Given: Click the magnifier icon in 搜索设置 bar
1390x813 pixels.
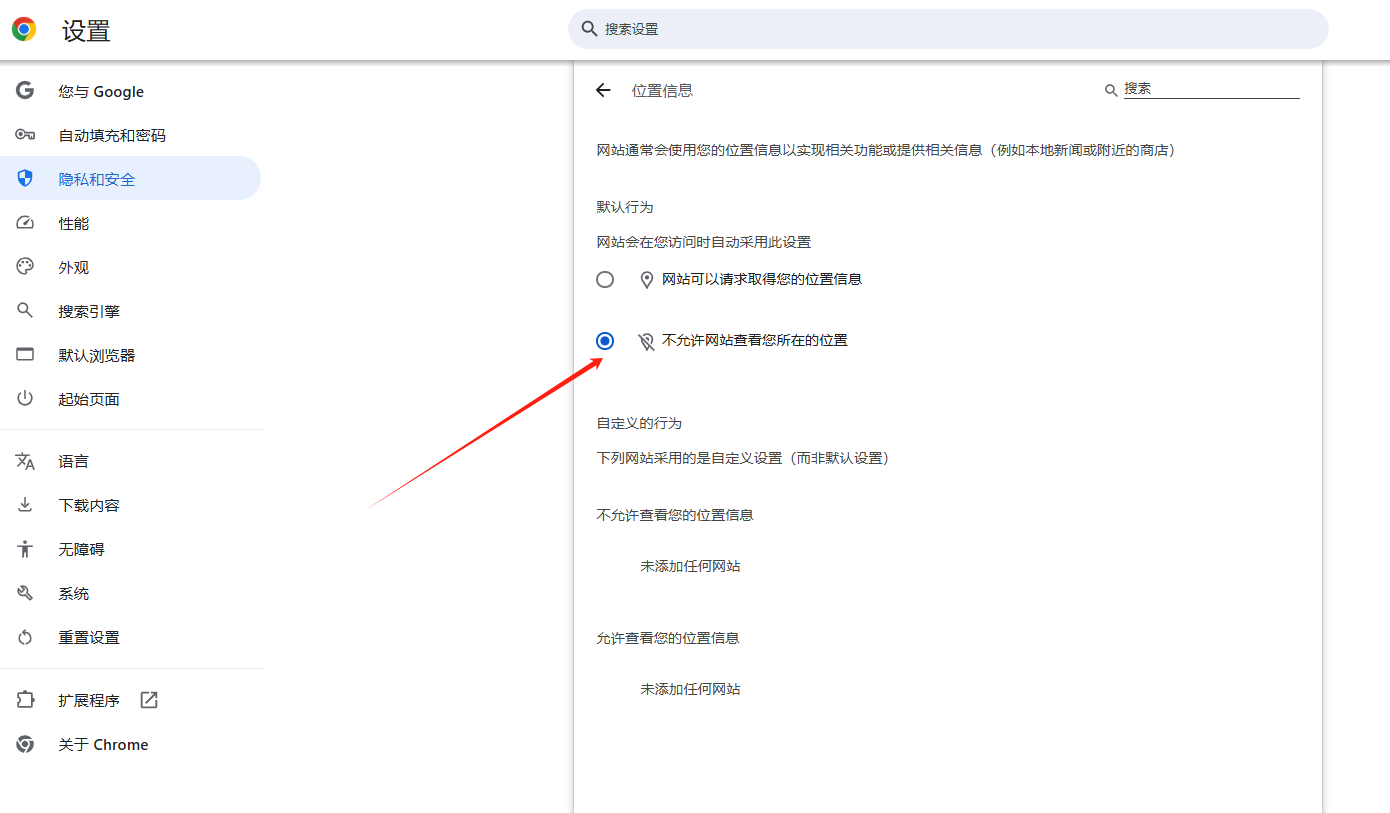Looking at the screenshot, I should point(589,29).
